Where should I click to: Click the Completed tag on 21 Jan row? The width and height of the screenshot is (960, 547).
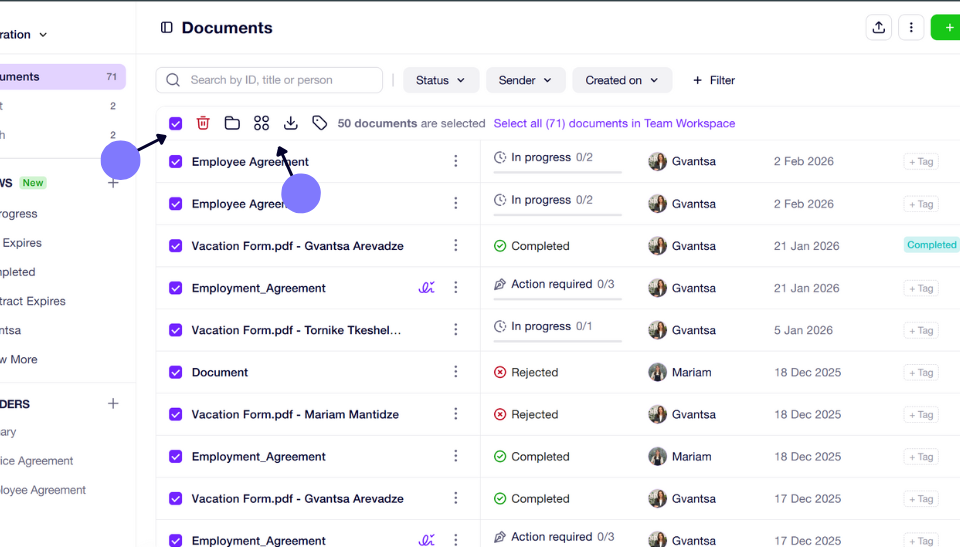coord(931,245)
